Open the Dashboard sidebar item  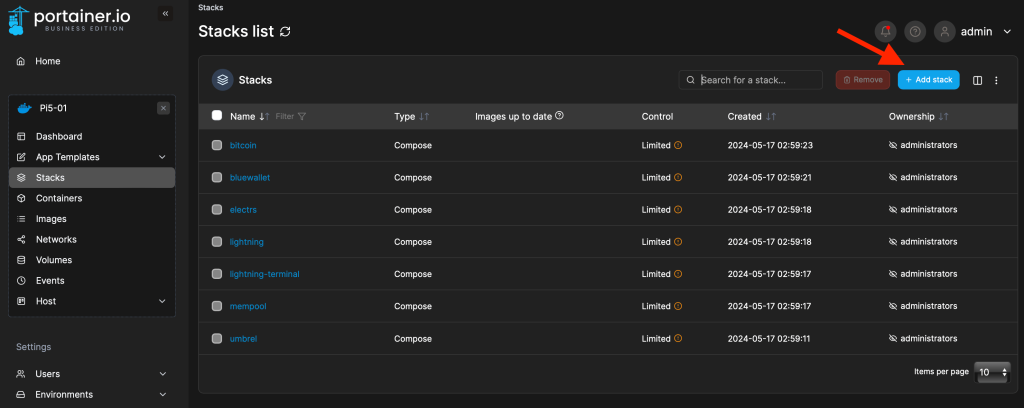click(59, 136)
